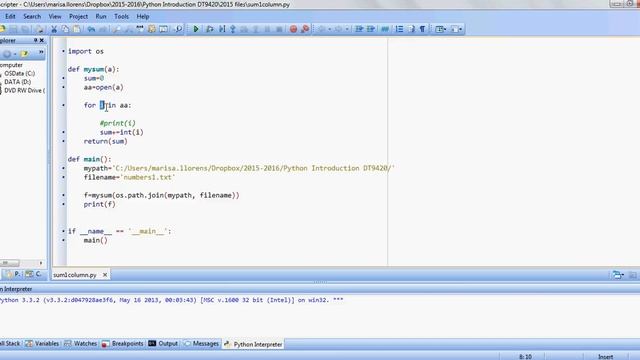This screenshot has height=360, width=640.
Task: Close the sum1column.py tab
Action: pos(105,275)
